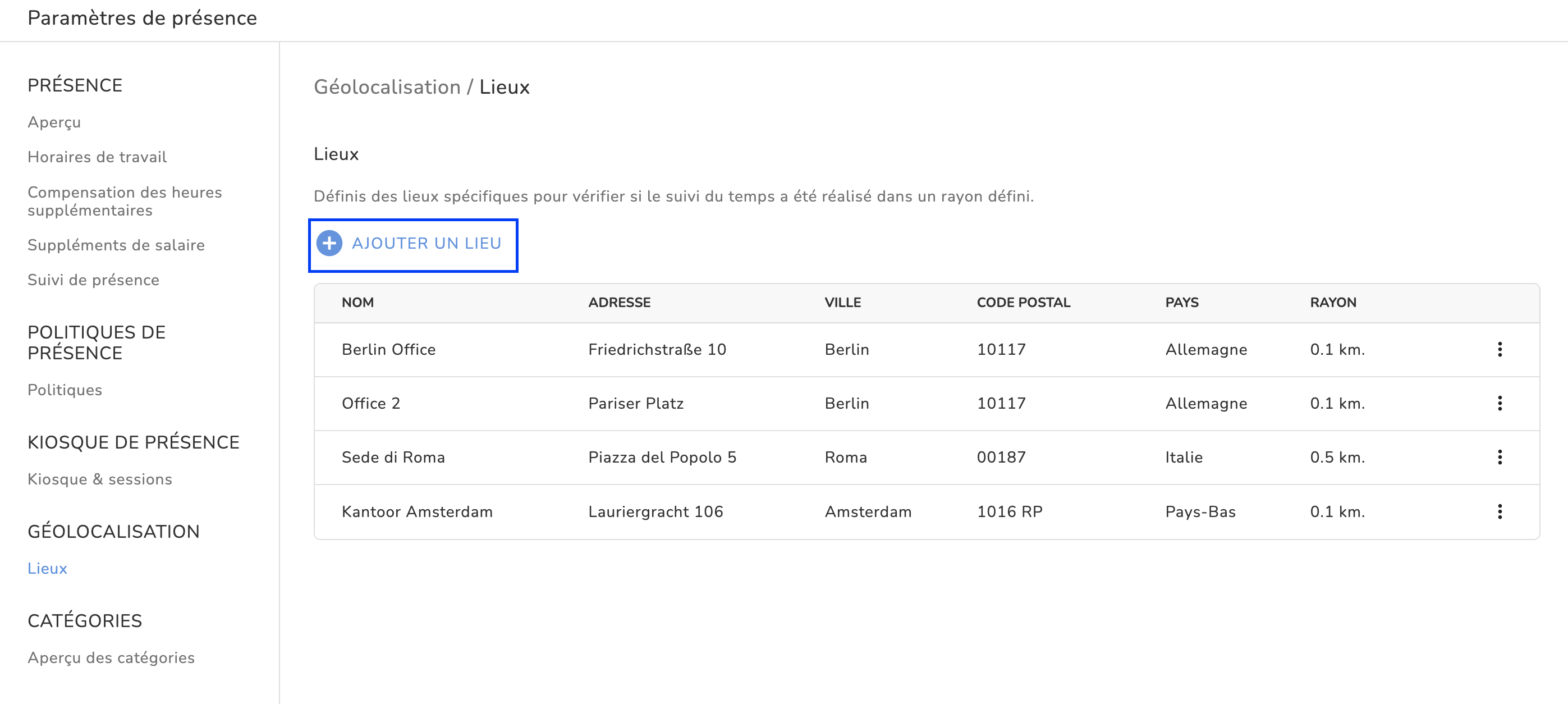Open the three-dot menu for Sede di Roma
This screenshot has width=1568, height=704.
pyautogui.click(x=1499, y=458)
